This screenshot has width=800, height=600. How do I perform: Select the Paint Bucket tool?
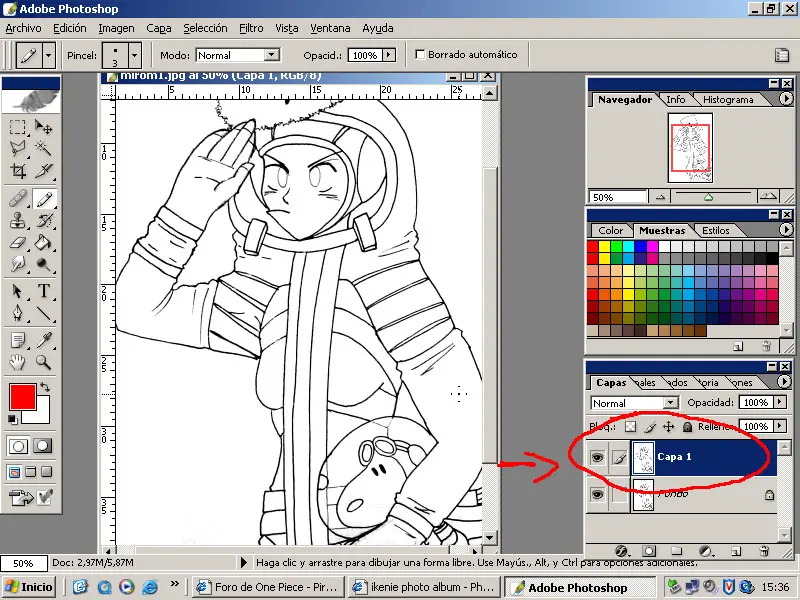point(44,242)
